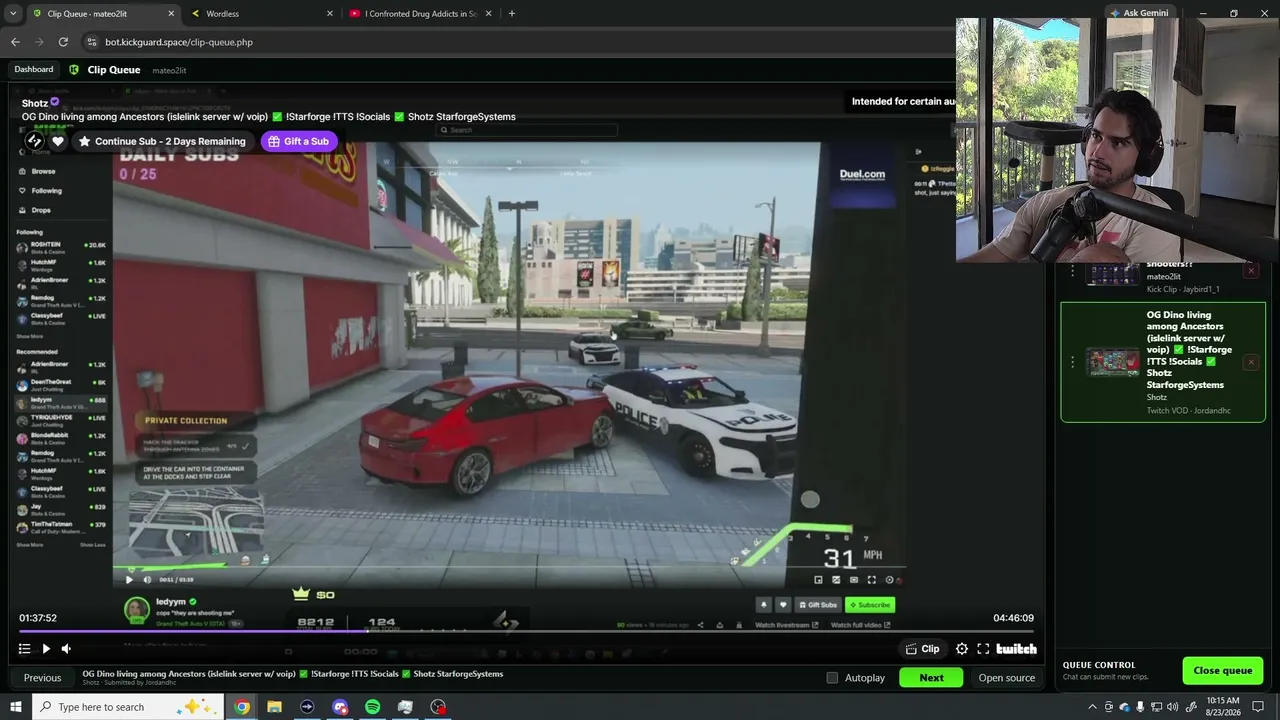Screen dimensions: 1280x720
Task: Go back with the Previous button
Action: click(42, 678)
